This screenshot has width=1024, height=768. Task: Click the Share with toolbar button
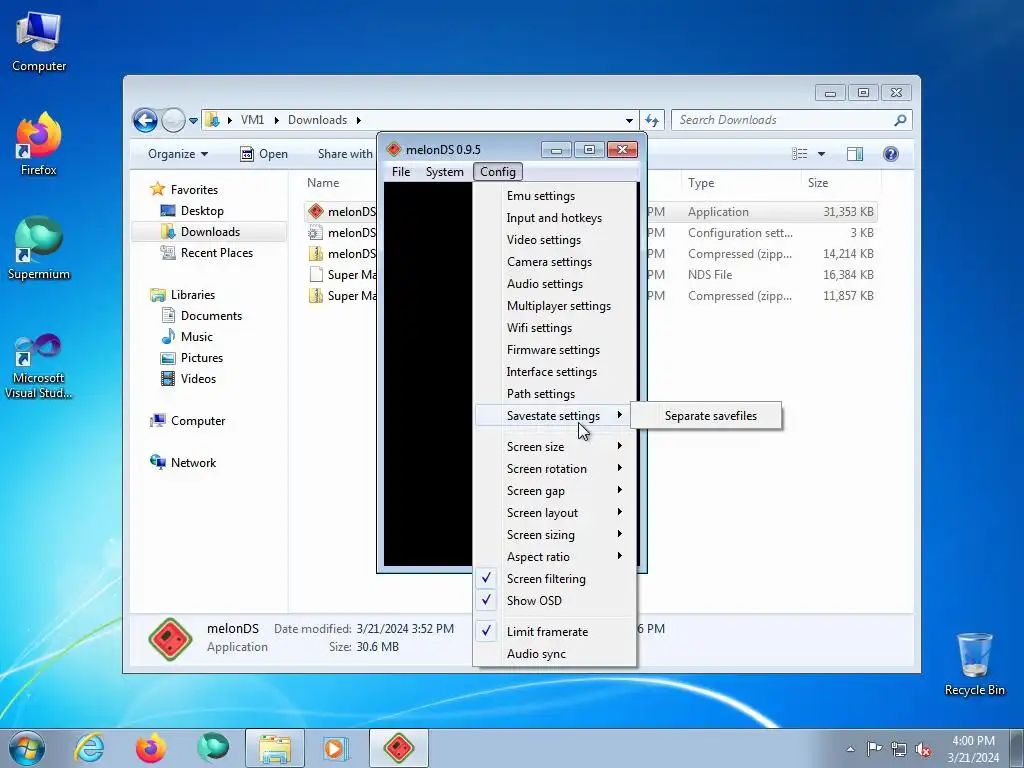(x=345, y=154)
